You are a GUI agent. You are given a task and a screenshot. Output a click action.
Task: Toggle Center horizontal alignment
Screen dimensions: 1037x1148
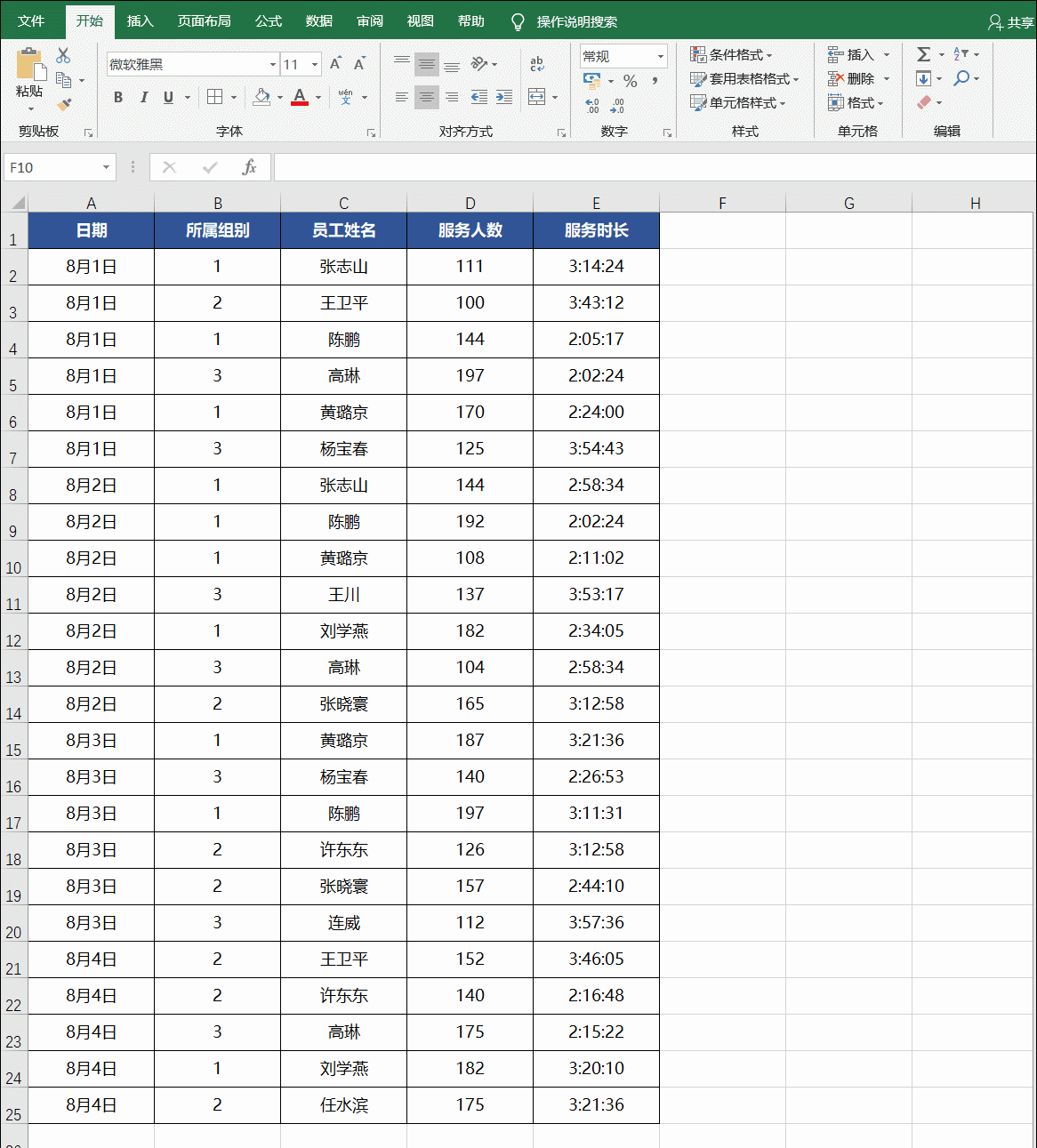pyautogui.click(x=427, y=97)
